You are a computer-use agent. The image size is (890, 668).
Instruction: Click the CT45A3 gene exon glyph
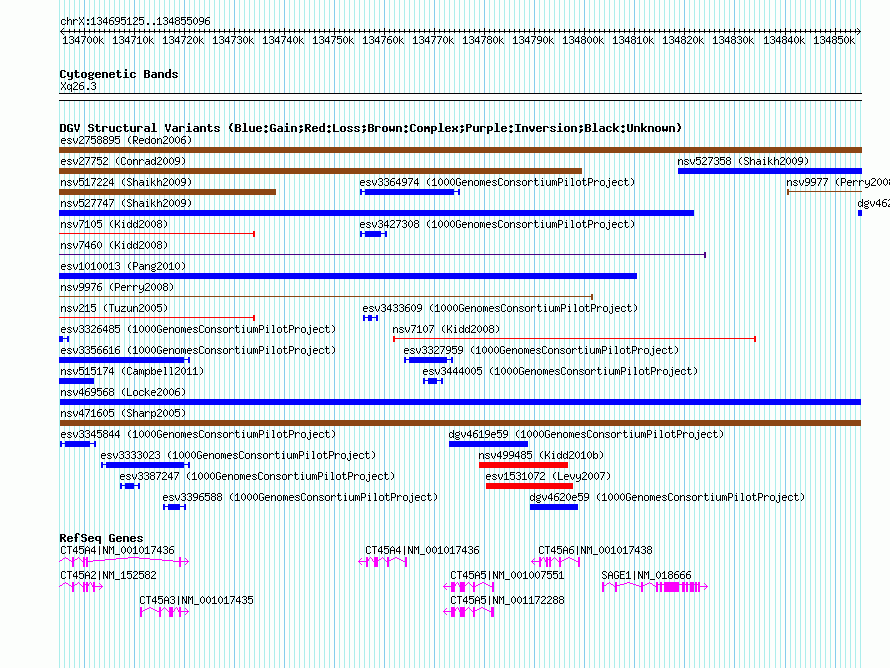point(164,612)
